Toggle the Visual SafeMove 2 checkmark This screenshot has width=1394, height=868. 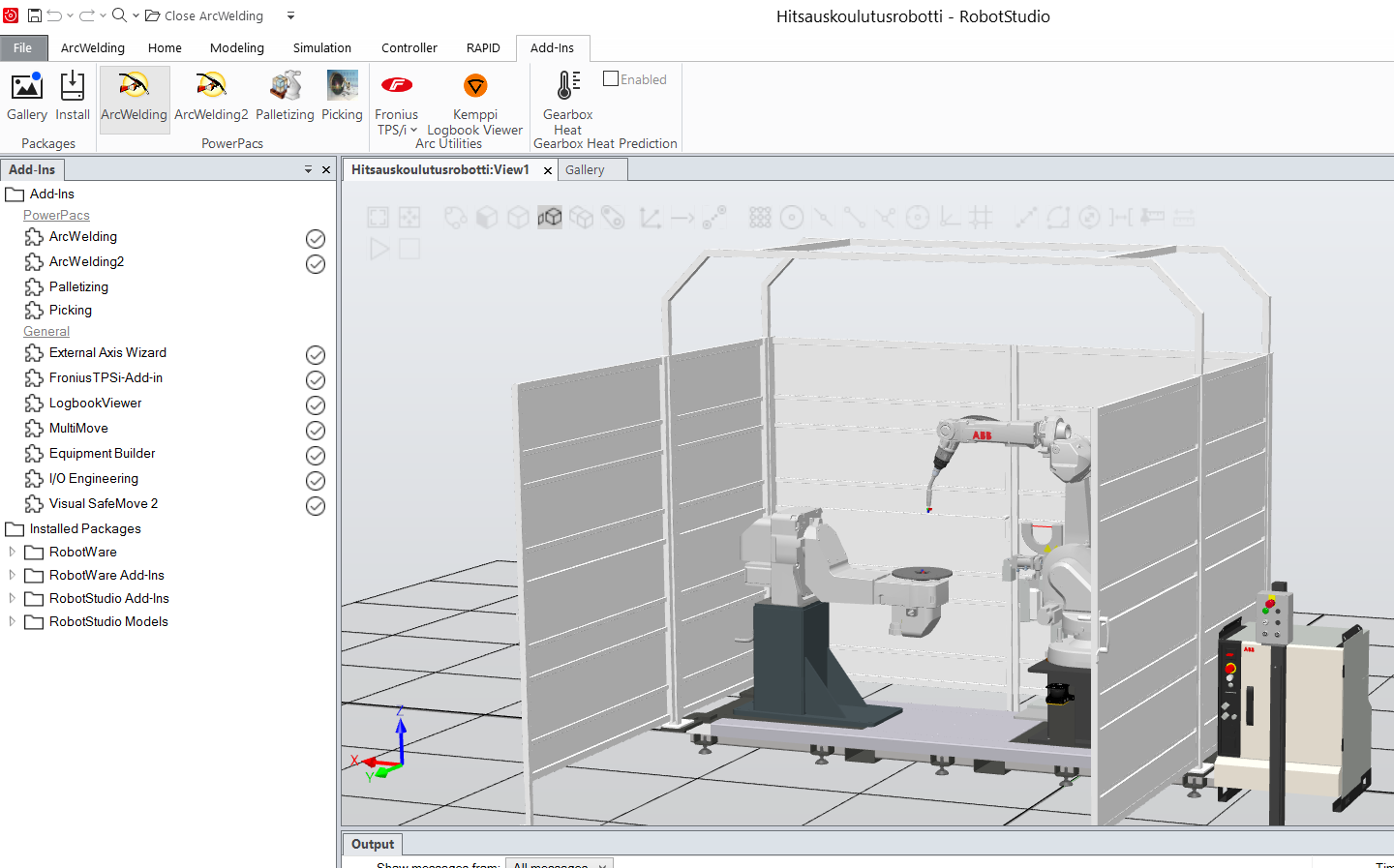[316, 505]
